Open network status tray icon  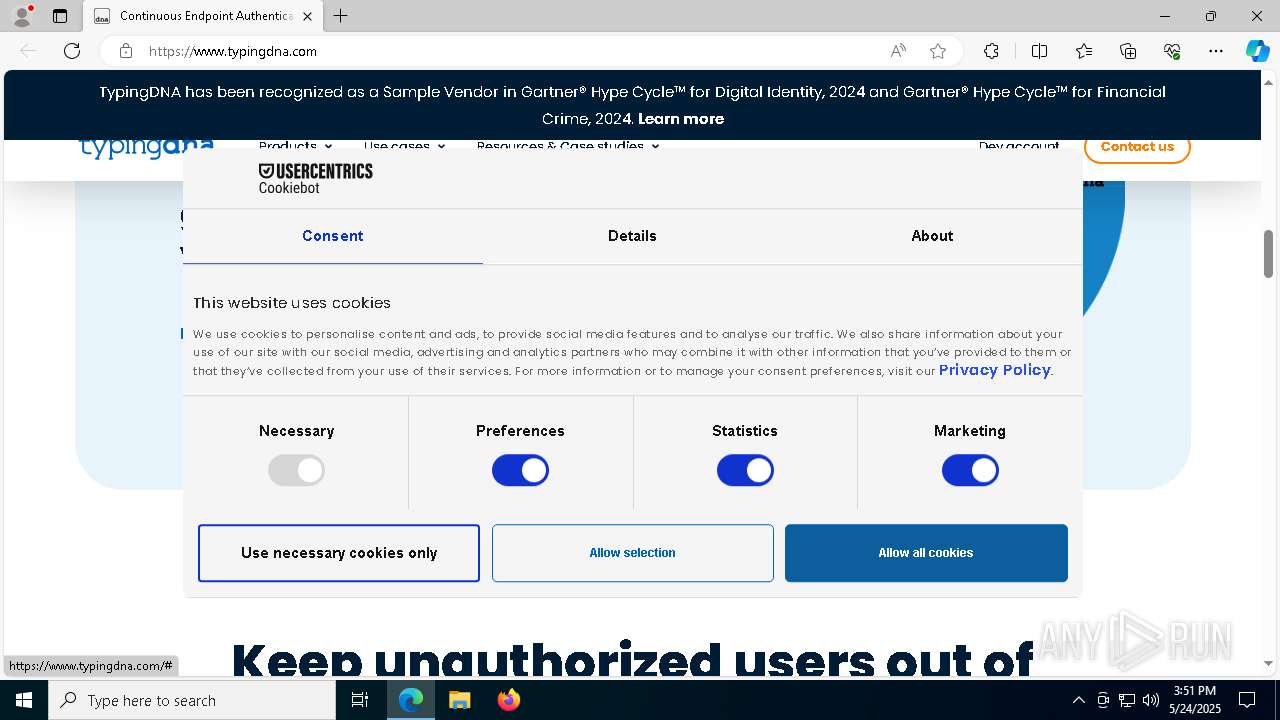click(x=1127, y=700)
